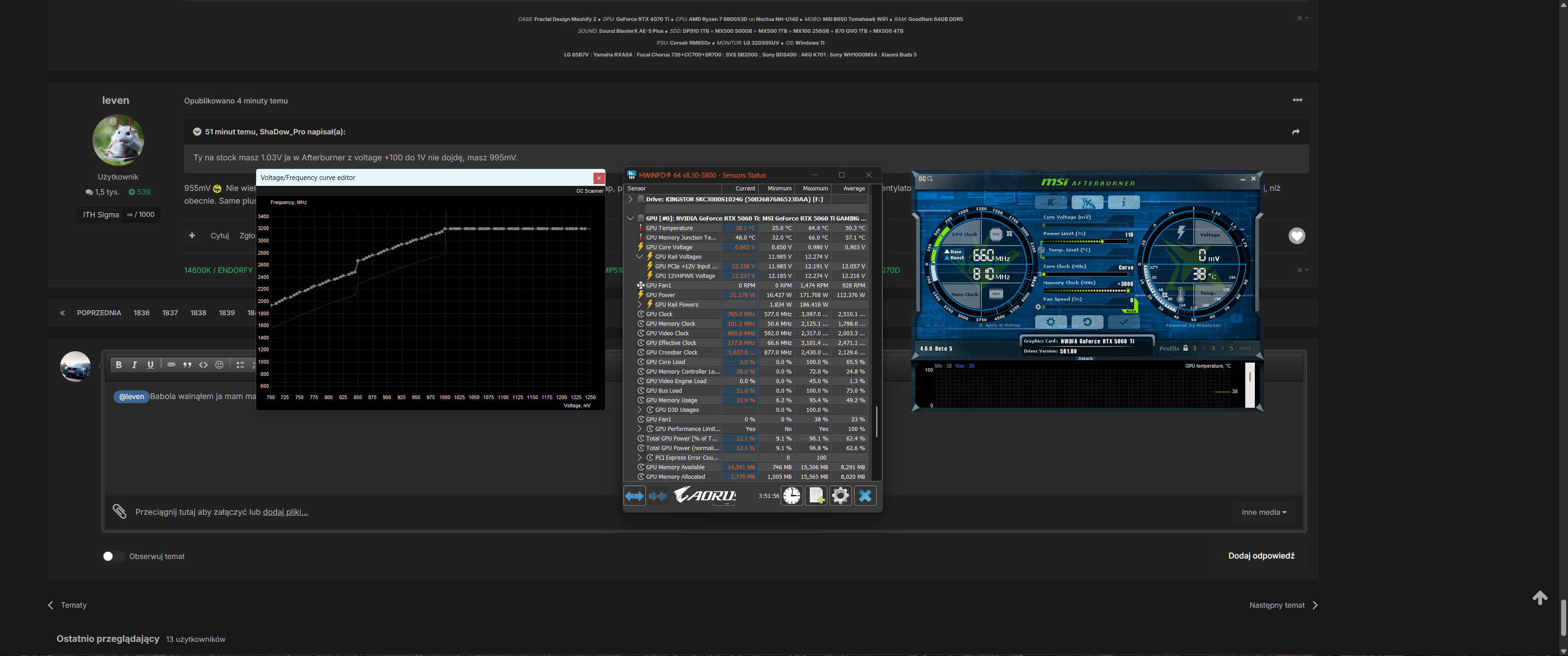
Task: Click dodaj pliki link
Action: click(285, 512)
